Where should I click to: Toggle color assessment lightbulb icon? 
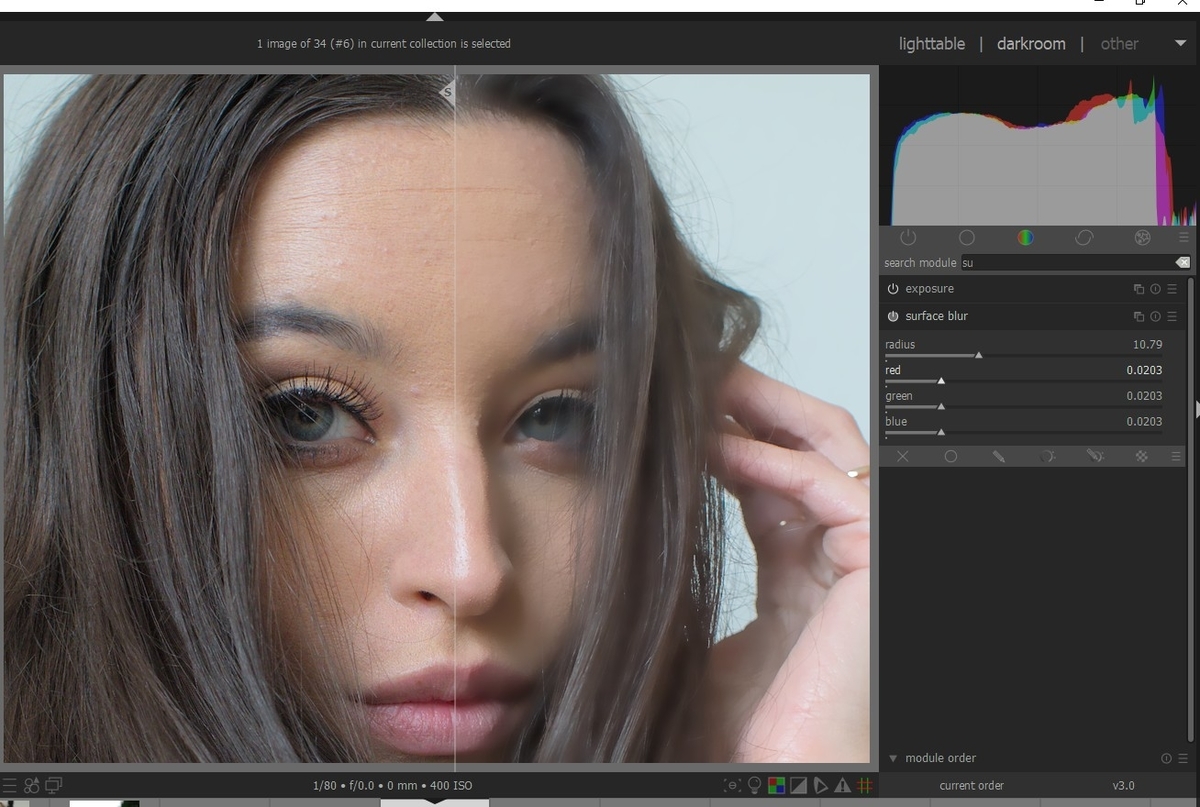coord(755,786)
